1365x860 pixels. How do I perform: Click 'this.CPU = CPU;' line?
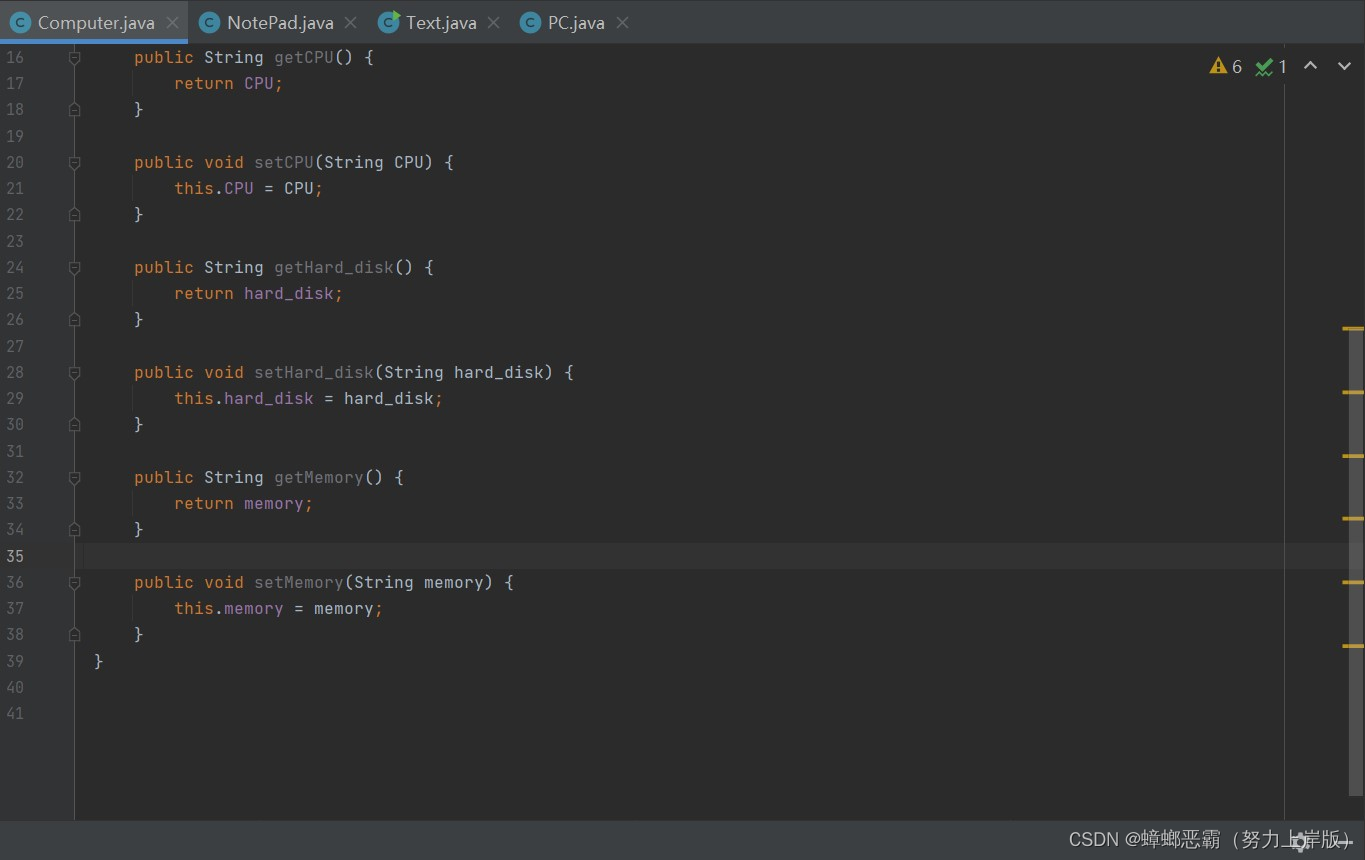249,188
